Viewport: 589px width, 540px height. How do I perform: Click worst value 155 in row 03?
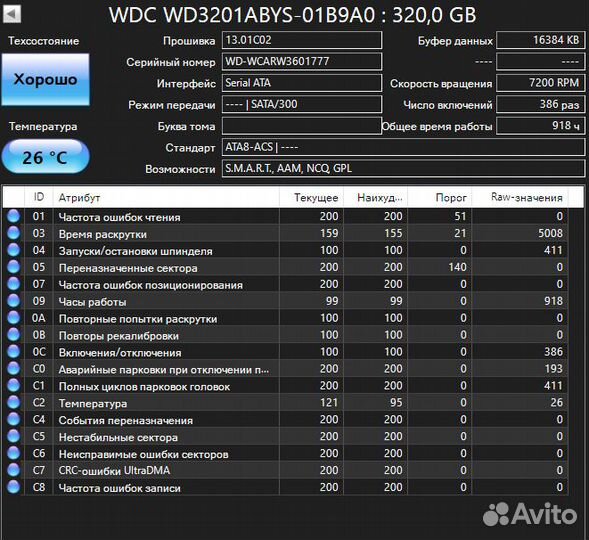(393, 233)
